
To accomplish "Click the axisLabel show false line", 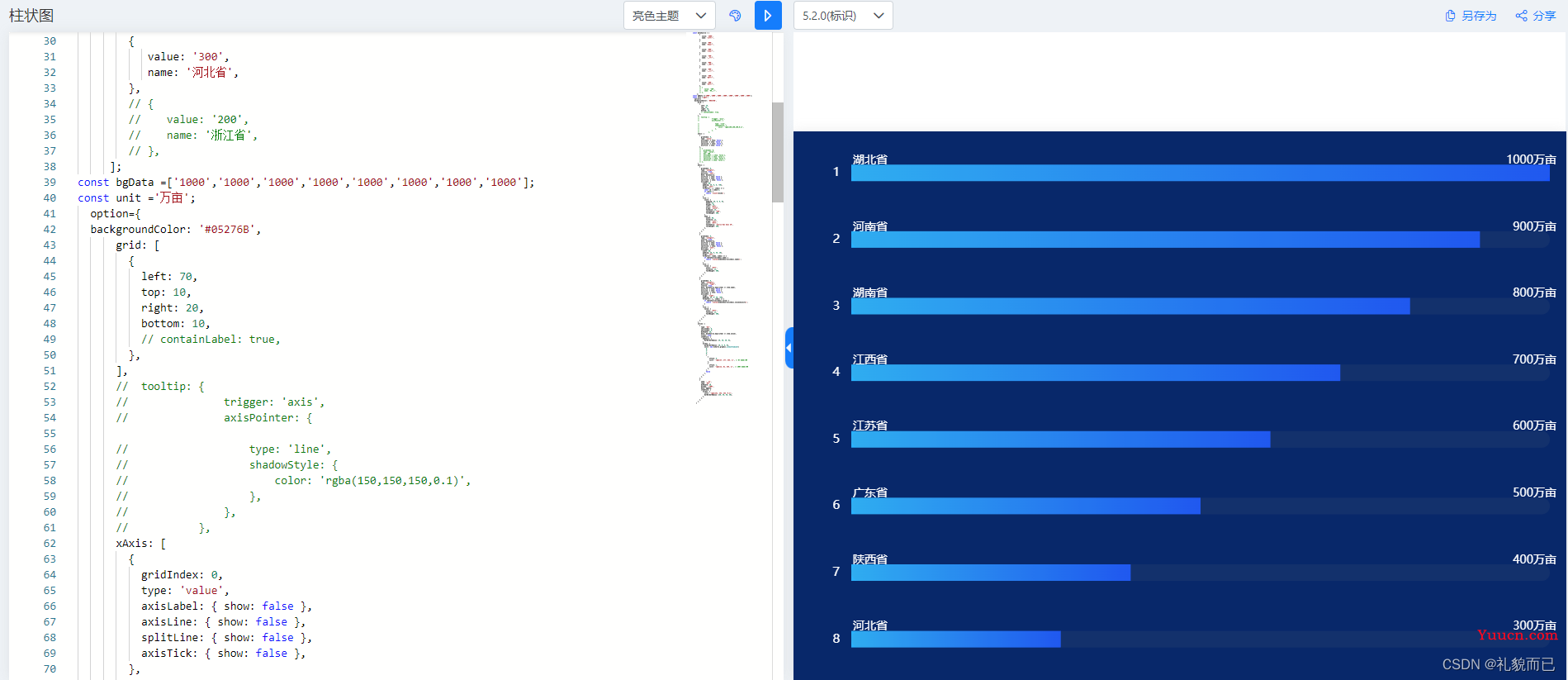I will [227, 606].
